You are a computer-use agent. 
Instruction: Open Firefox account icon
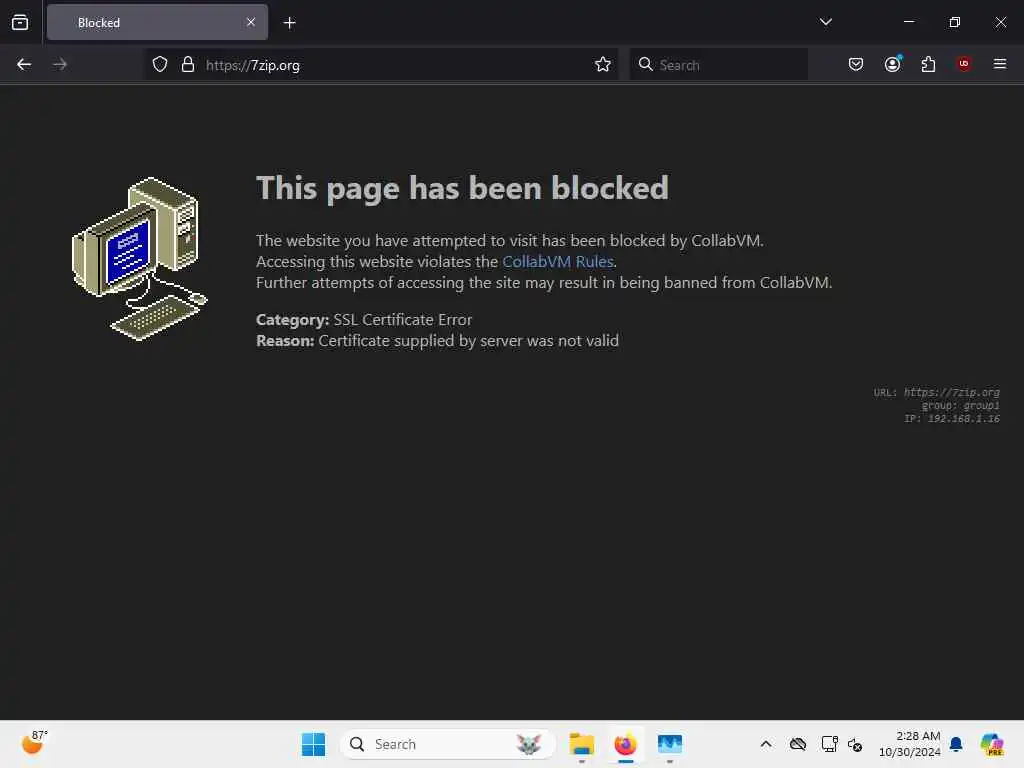point(892,64)
